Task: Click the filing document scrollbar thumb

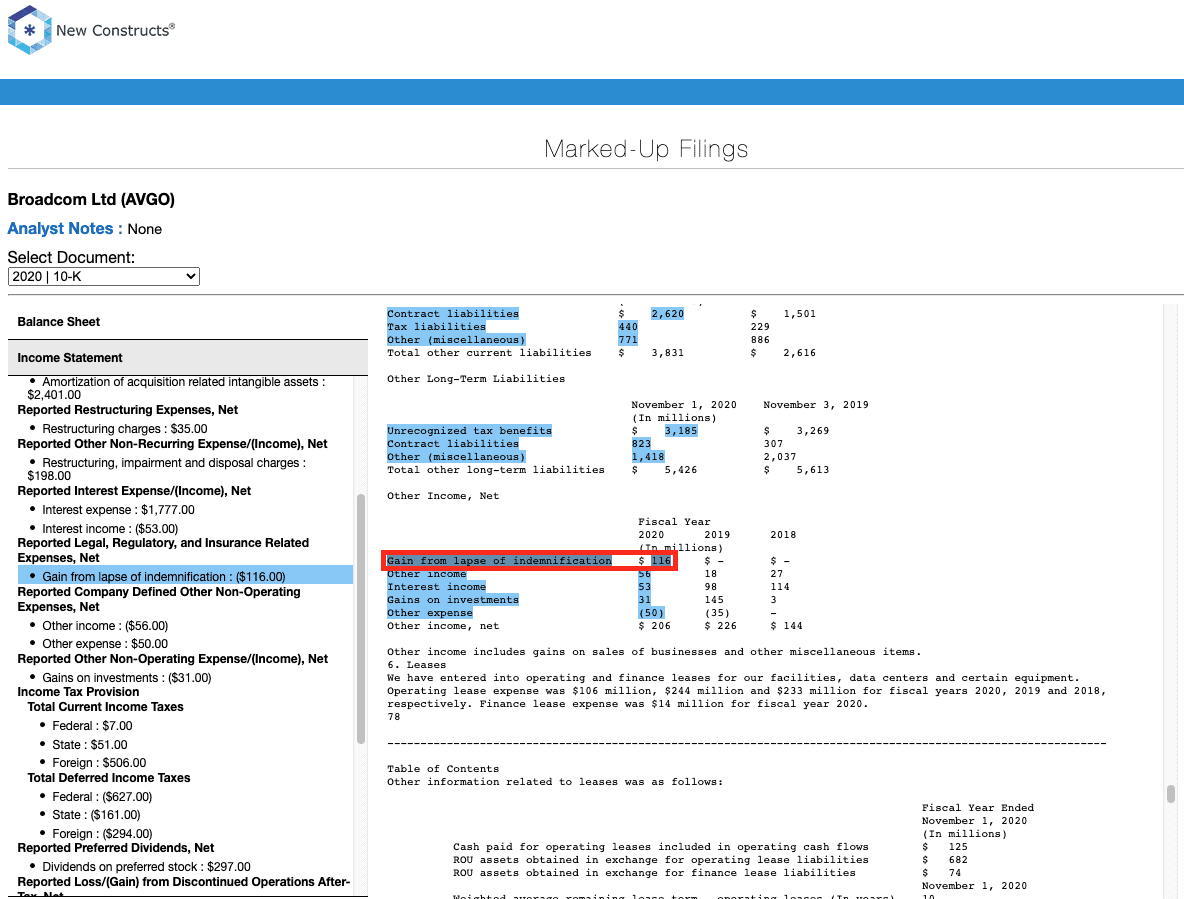Action: point(1170,794)
